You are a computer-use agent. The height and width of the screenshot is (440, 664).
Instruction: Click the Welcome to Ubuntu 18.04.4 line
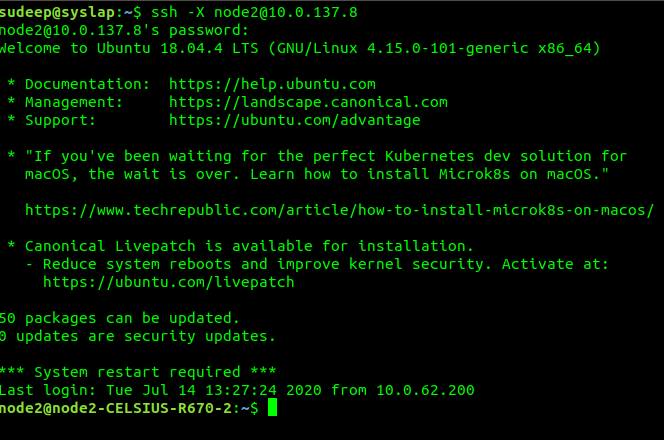300,48
